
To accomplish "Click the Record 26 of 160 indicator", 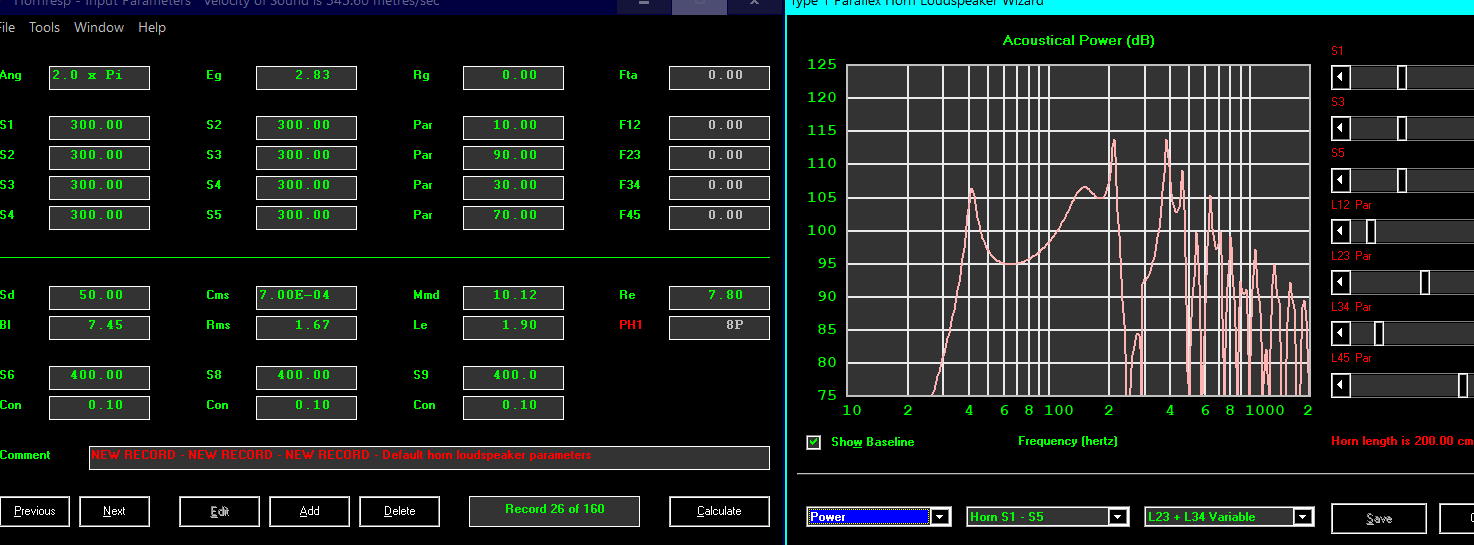I will pos(555,511).
